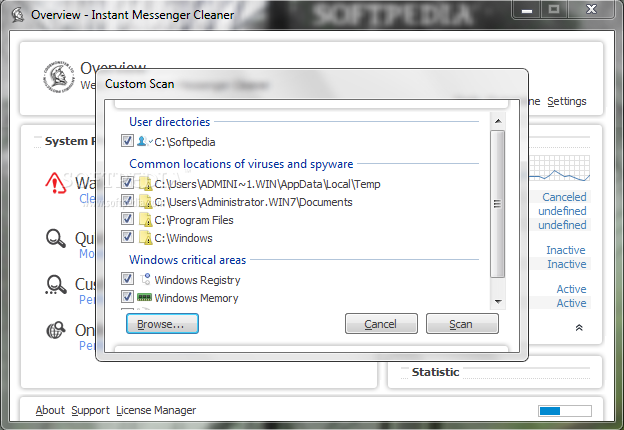Click the application icon in the title bar
This screenshot has width=624, height=430.
click(18, 15)
